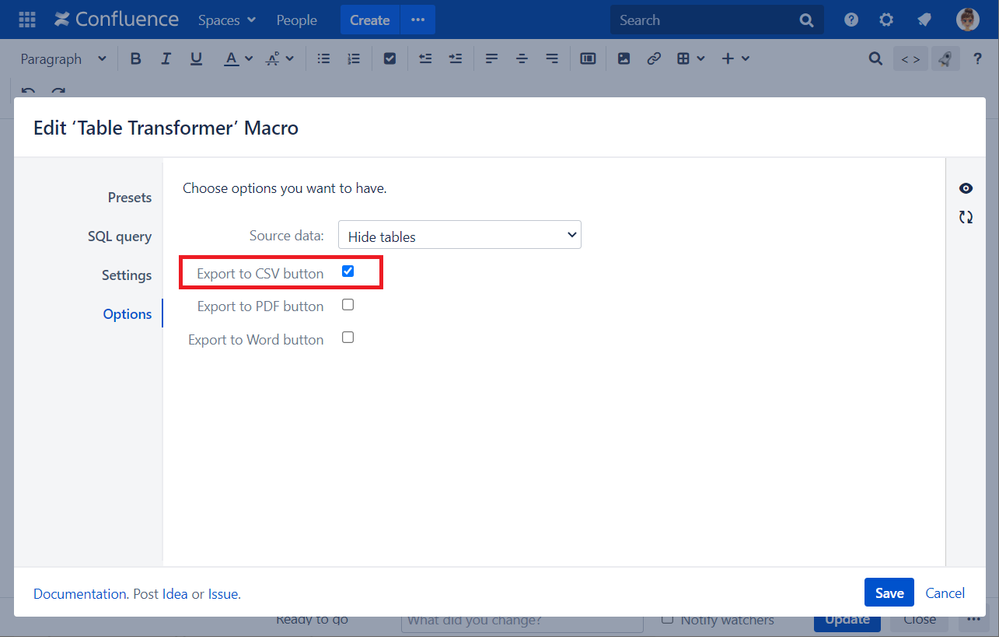Click the find and replace magnifier icon
This screenshot has height=637, width=999.
pos(875,59)
